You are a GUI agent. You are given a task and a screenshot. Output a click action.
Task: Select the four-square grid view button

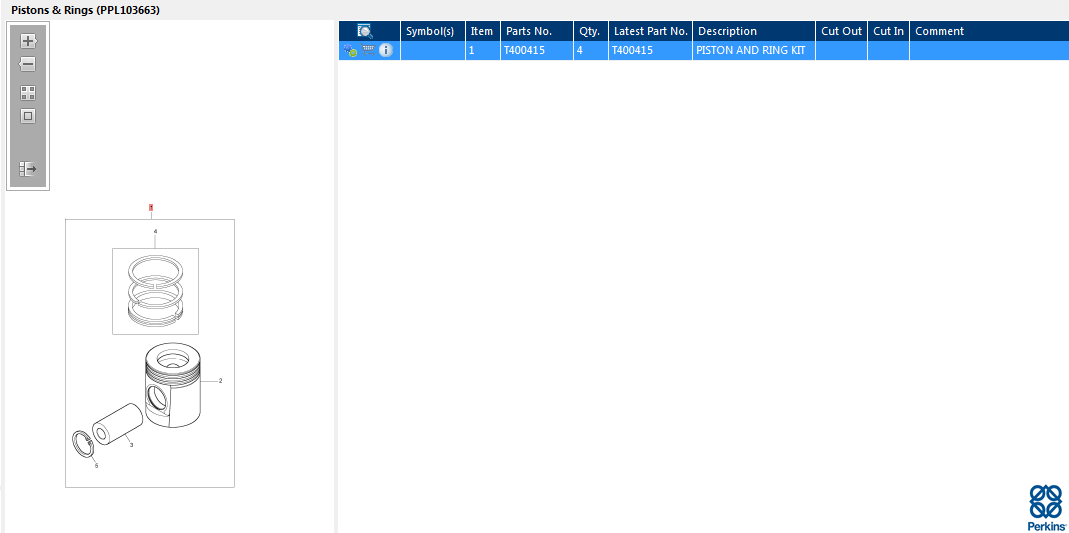tap(28, 93)
